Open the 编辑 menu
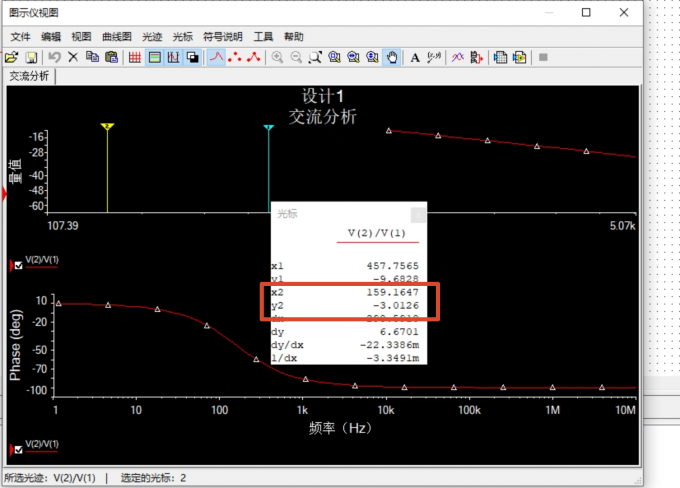The height and width of the screenshot is (488, 680). click(51, 36)
